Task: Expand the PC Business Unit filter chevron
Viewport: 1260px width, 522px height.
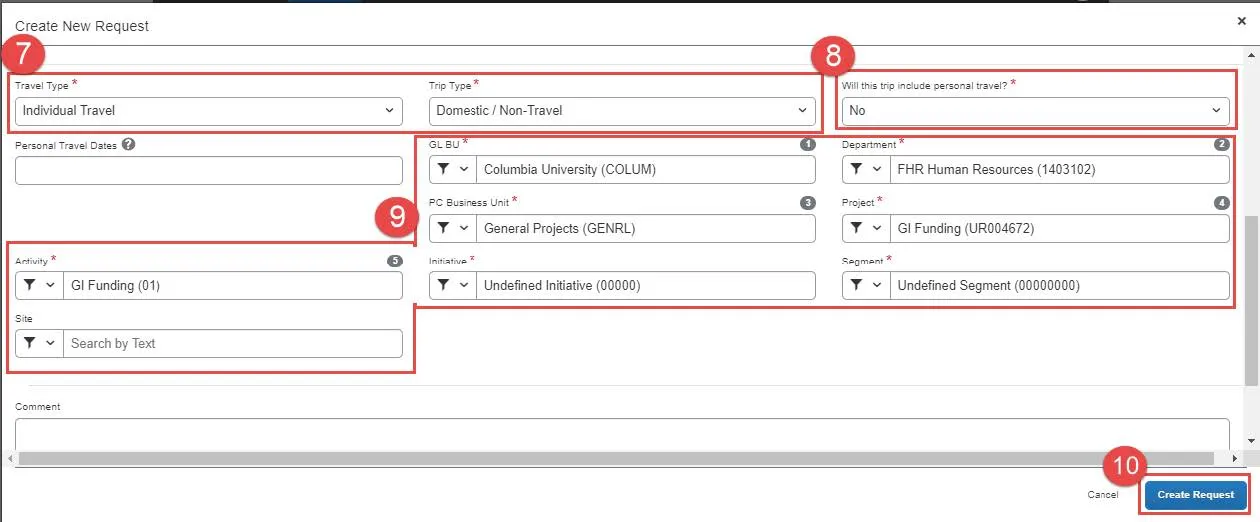Action: [x=464, y=229]
